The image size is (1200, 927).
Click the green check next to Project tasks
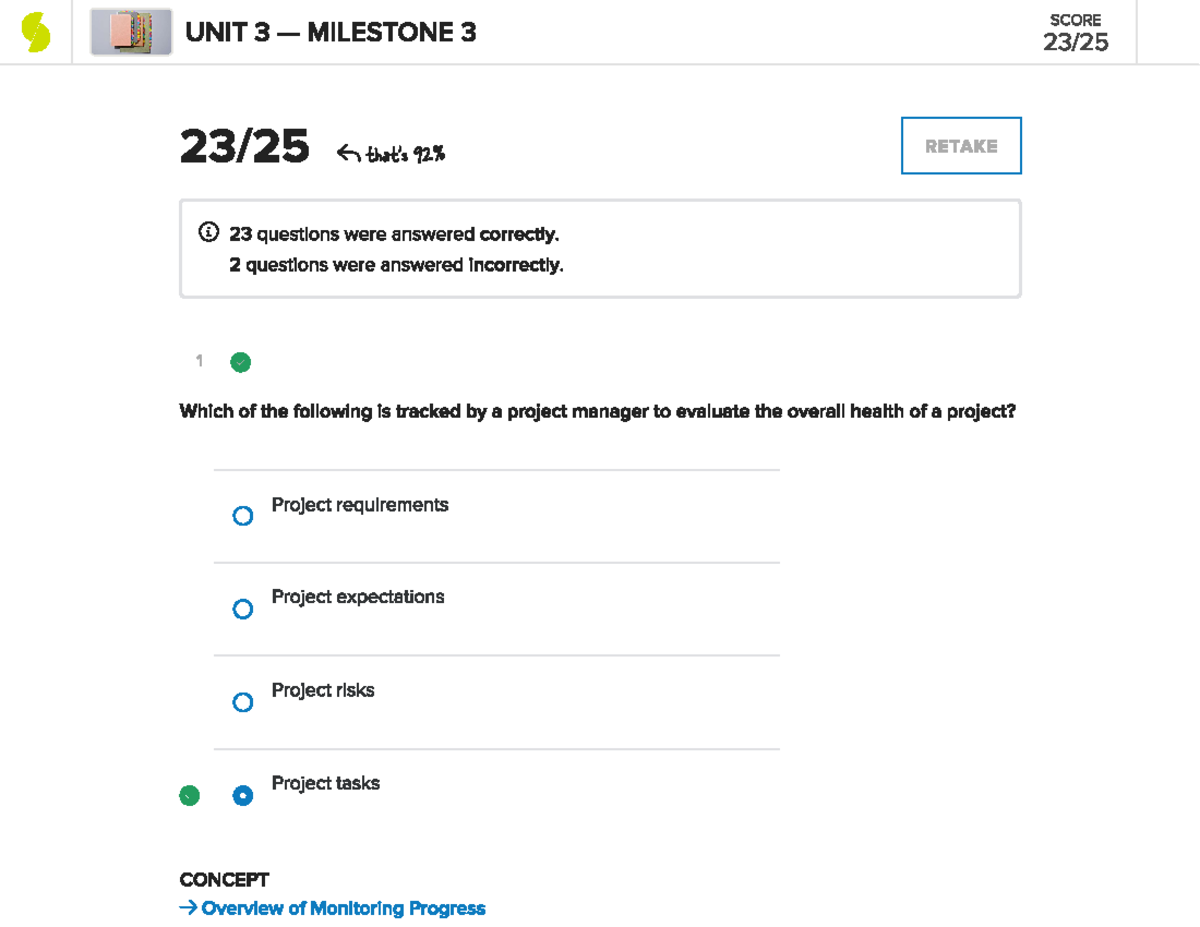[189, 795]
